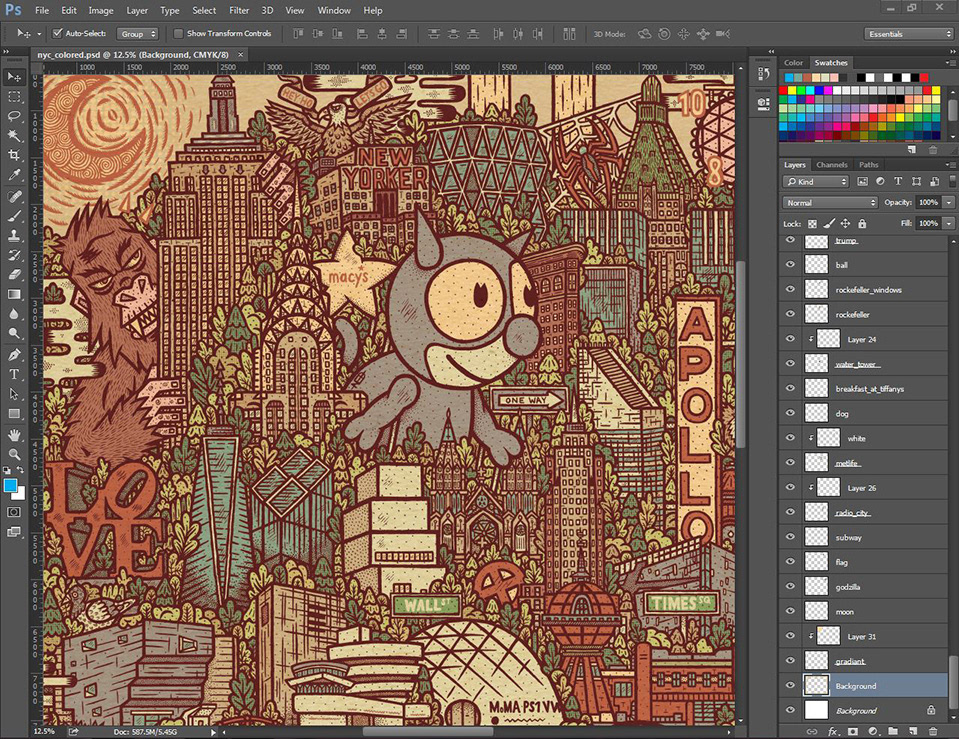This screenshot has height=739, width=959.
Task: Click the foreground color swatch
Action: pyautogui.click(x=10, y=486)
